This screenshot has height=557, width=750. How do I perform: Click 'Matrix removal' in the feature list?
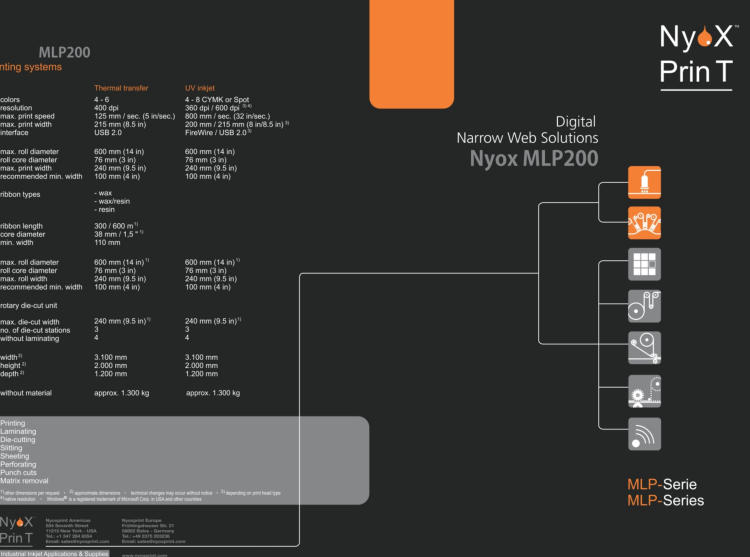coord(24,481)
